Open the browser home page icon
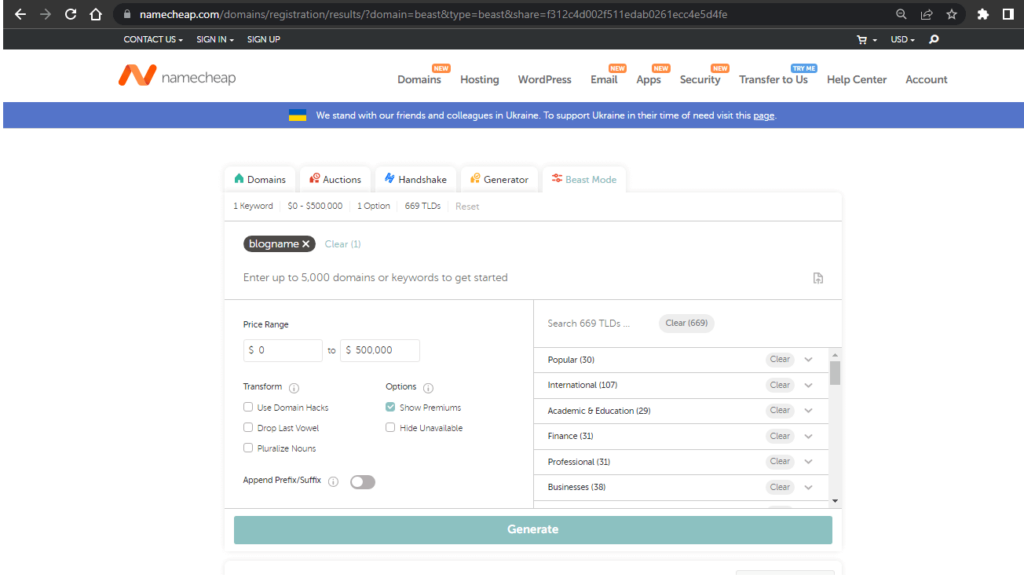Screen dimensions: 1024x578 96,14
